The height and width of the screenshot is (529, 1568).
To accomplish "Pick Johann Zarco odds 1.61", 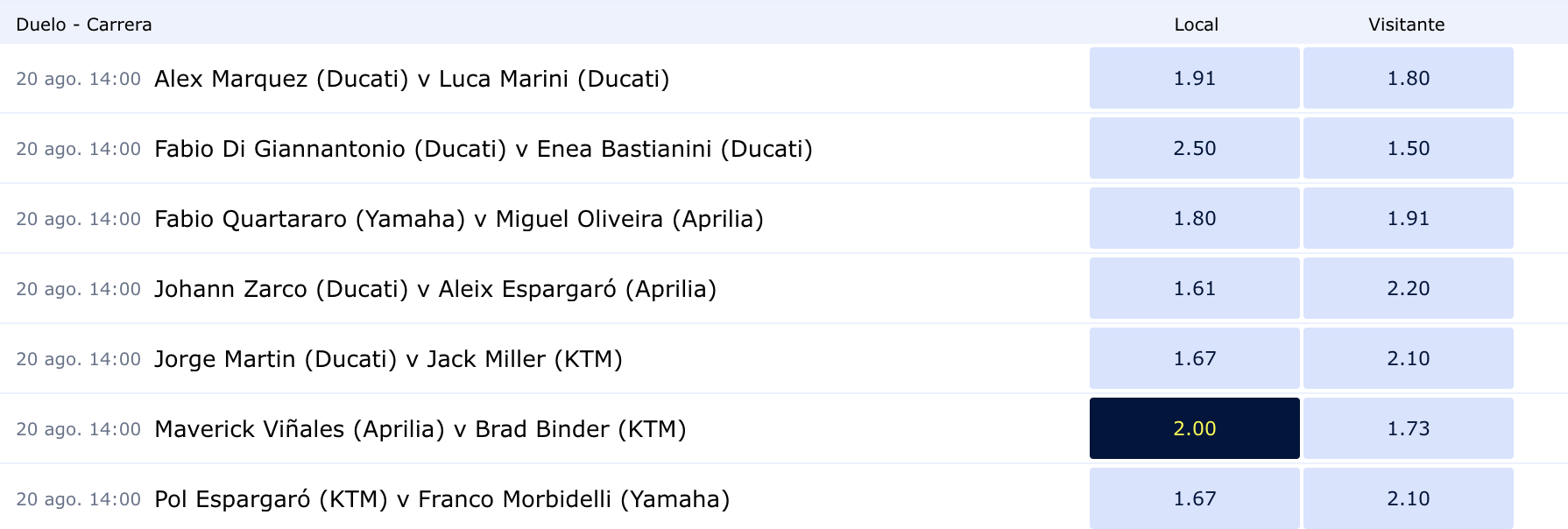I will pyautogui.click(x=1194, y=288).
